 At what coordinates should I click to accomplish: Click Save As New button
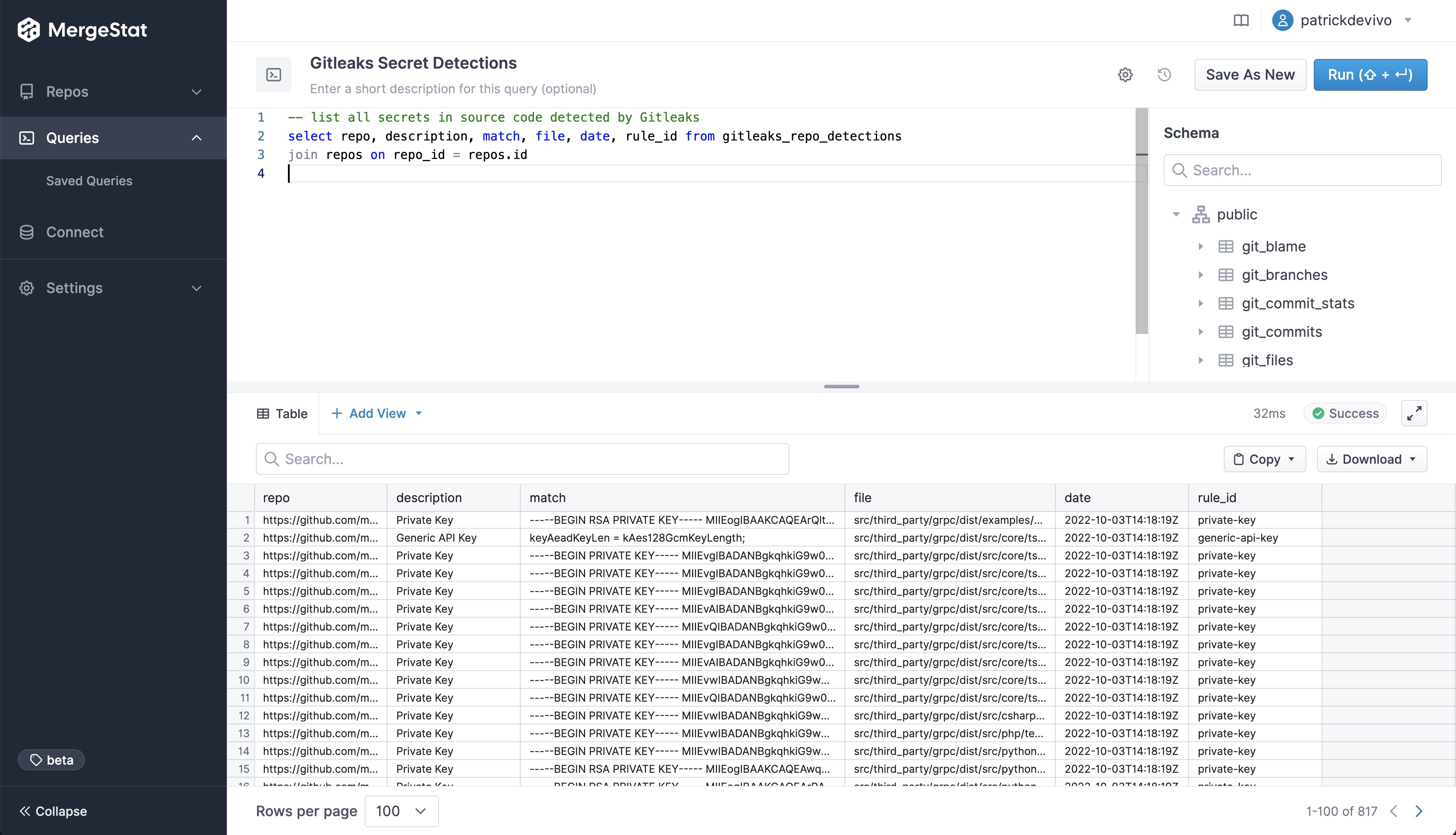click(x=1249, y=75)
